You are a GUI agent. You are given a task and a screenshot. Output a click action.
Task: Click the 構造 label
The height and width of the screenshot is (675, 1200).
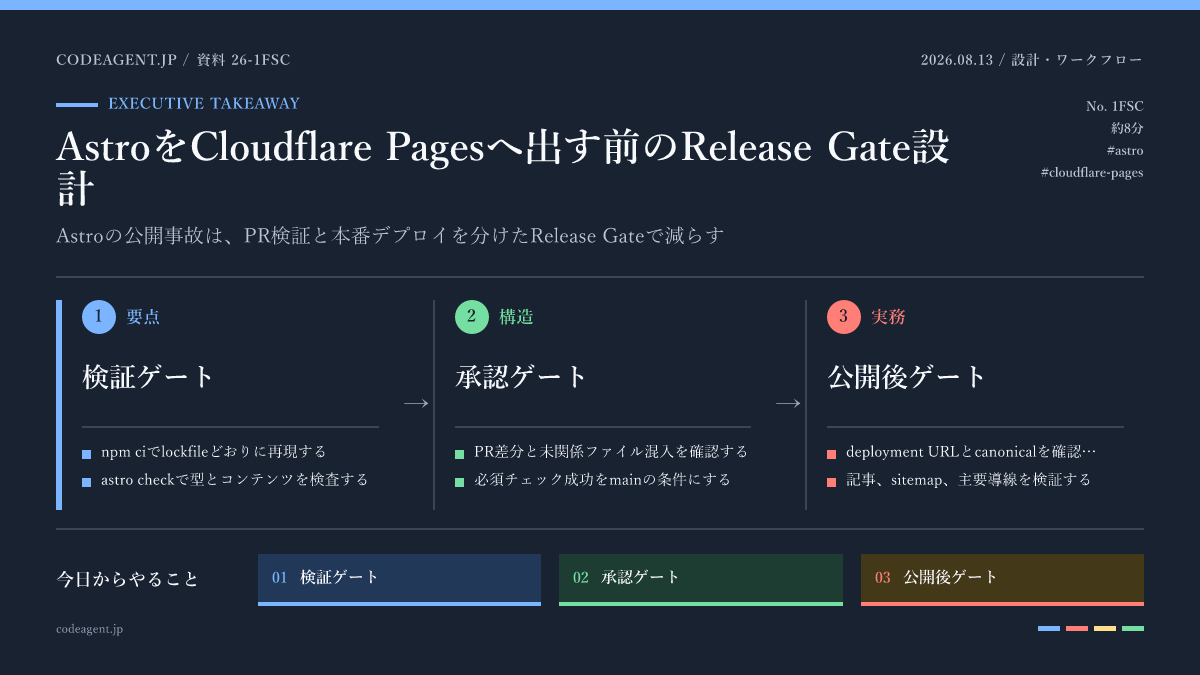pyautogui.click(x=516, y=317)
